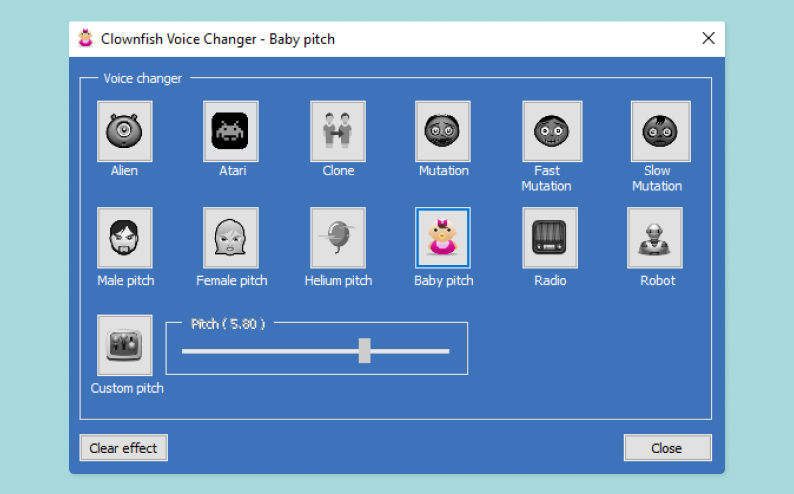The width and height of the screenshot is (794, 494).
Task: Switch to the Robot voice effect icon
Action: click(655, 238)
